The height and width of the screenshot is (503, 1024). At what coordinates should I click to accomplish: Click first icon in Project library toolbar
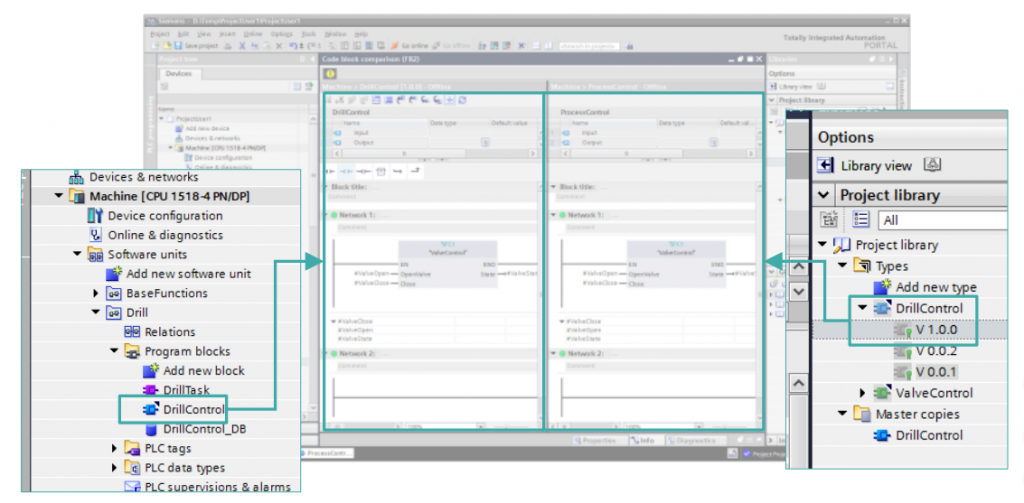coord(829,220)
